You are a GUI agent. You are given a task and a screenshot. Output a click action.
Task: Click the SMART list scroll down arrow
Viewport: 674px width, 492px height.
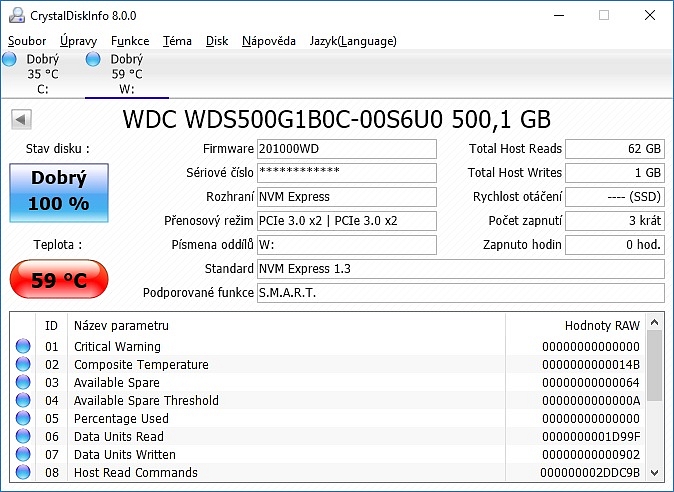[x=654, y=473]
